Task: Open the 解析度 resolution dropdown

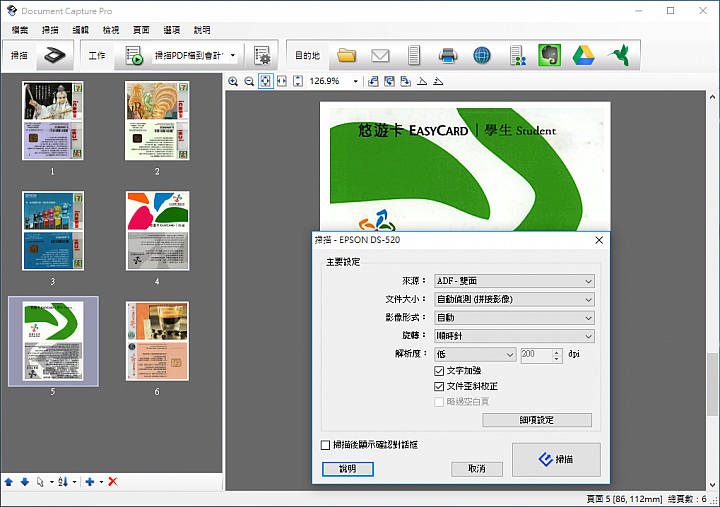Action: (475, 355)
